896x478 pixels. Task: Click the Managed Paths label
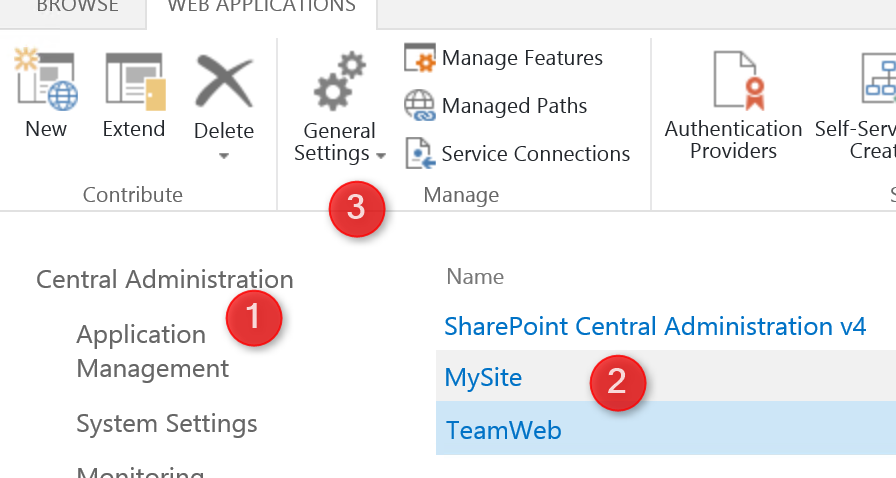tap(514, 106)
